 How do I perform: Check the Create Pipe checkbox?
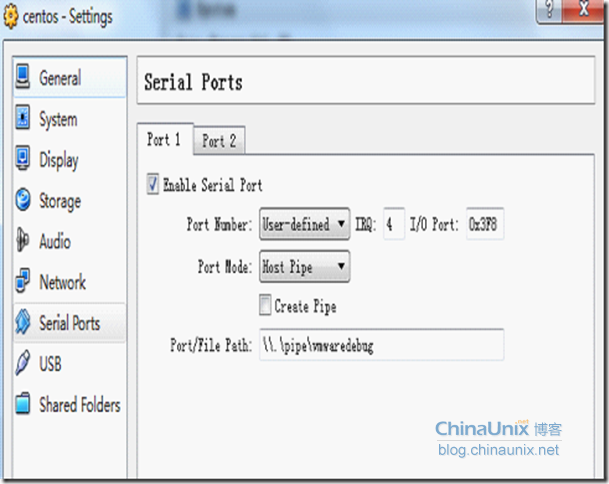click(x=265, y=306)
